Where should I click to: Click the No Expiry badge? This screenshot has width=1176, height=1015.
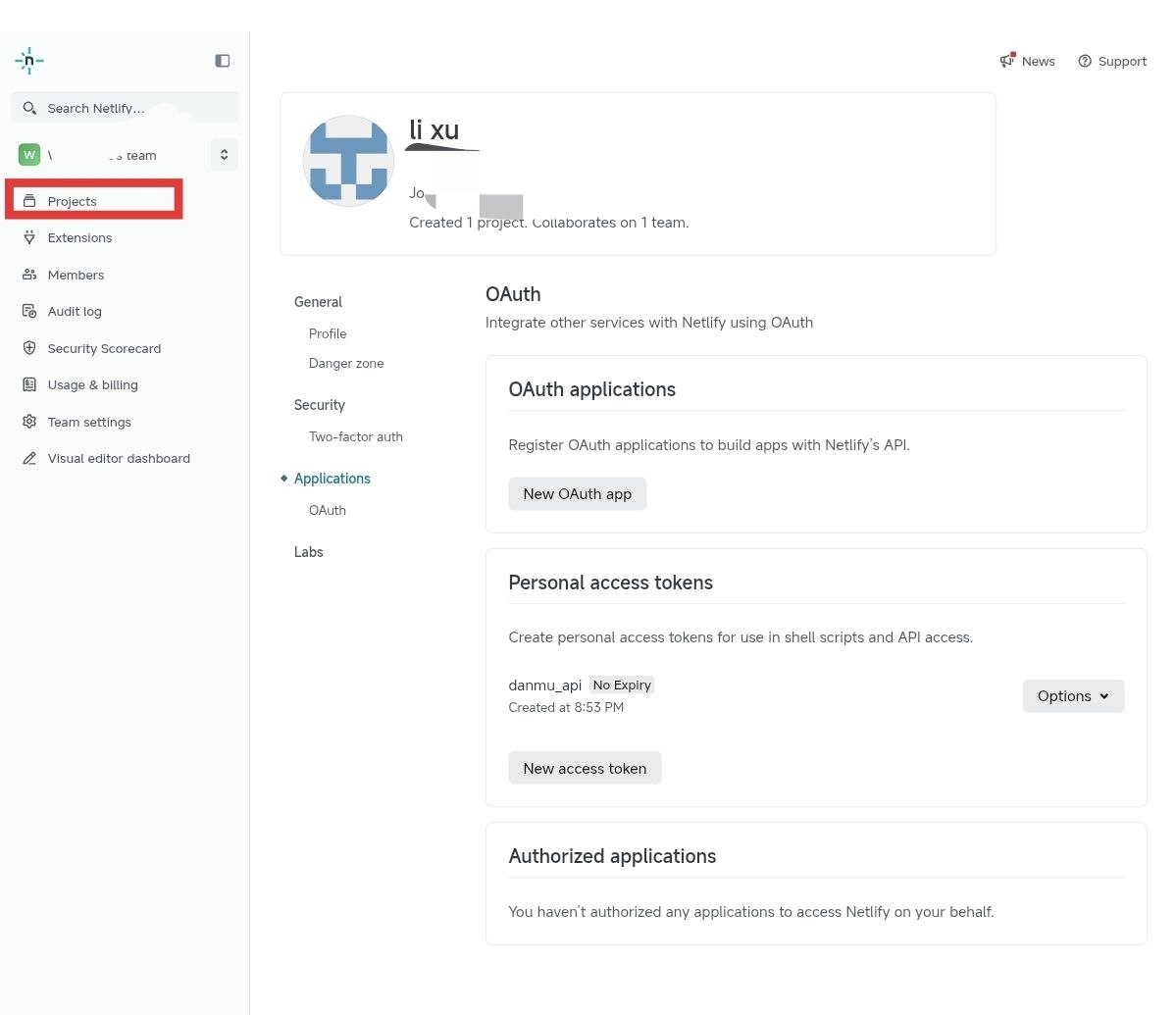622,685
